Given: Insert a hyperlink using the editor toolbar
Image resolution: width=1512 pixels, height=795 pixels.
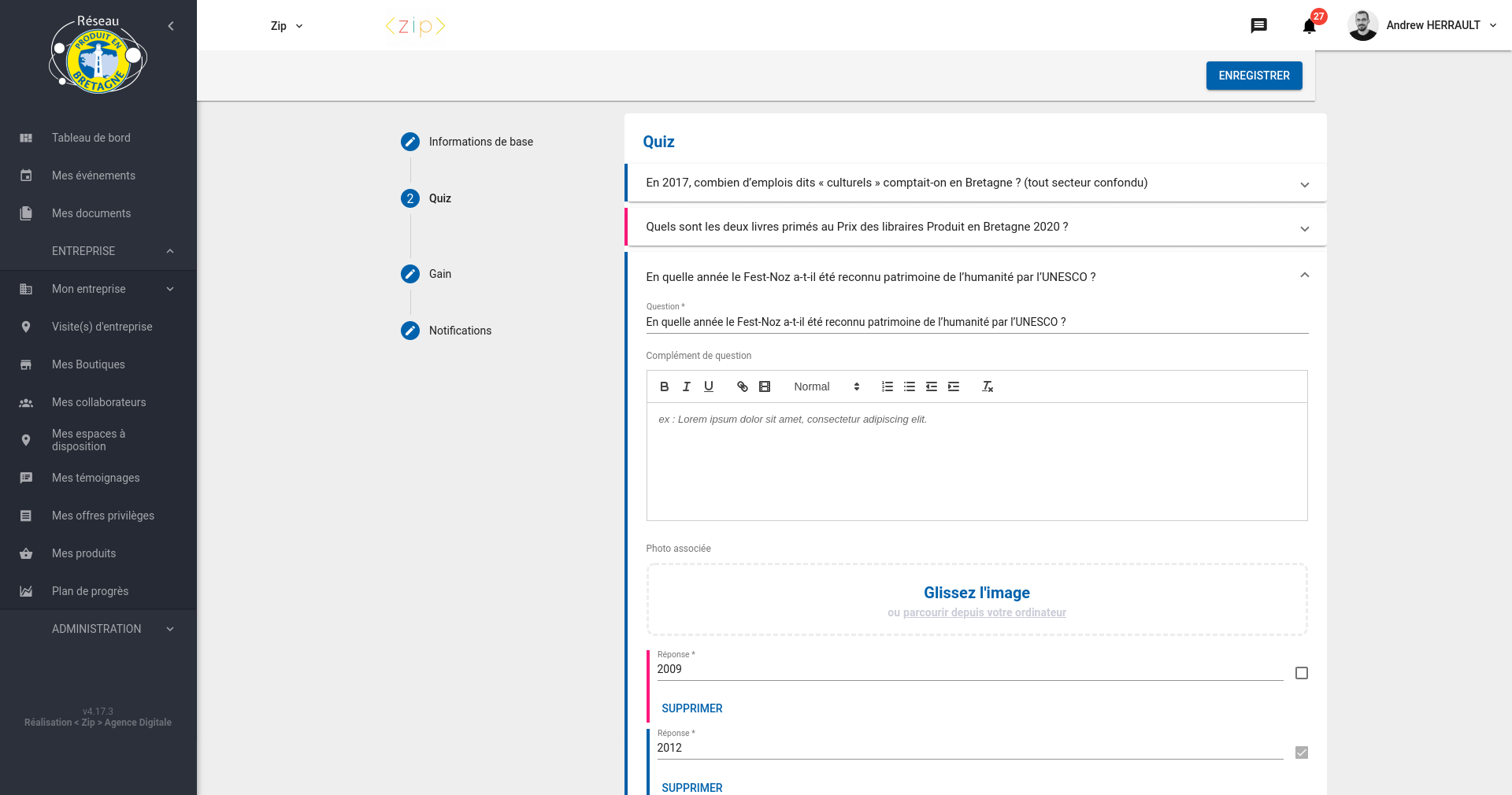Looking at the screenshot, I should pos(741,386).
